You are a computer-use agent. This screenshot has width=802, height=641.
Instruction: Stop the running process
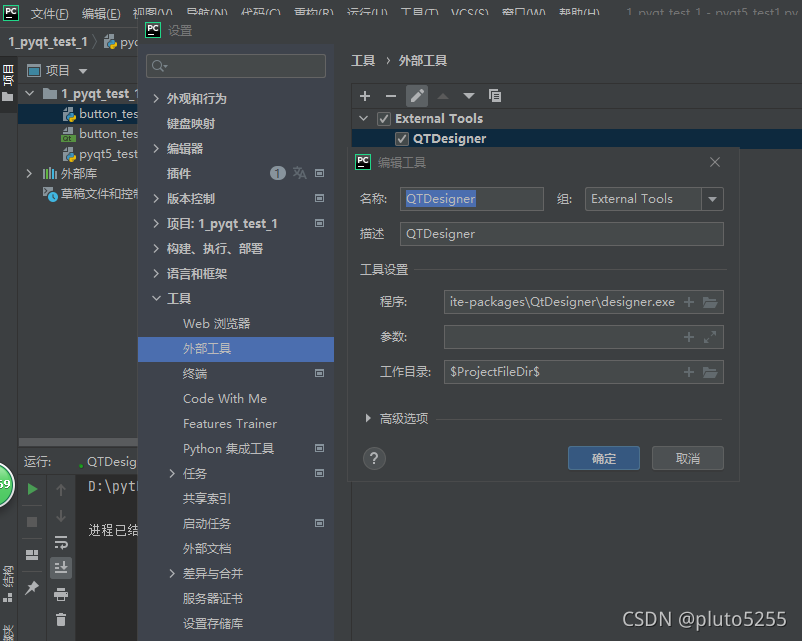32,521
